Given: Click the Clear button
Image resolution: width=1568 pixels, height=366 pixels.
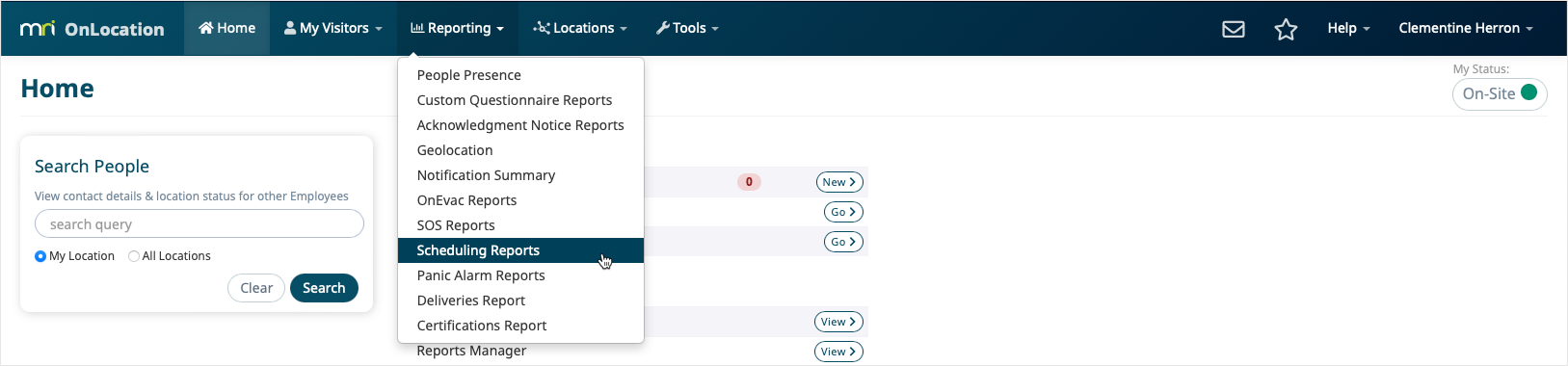Looking at the screenshot, I should point(256,288).
